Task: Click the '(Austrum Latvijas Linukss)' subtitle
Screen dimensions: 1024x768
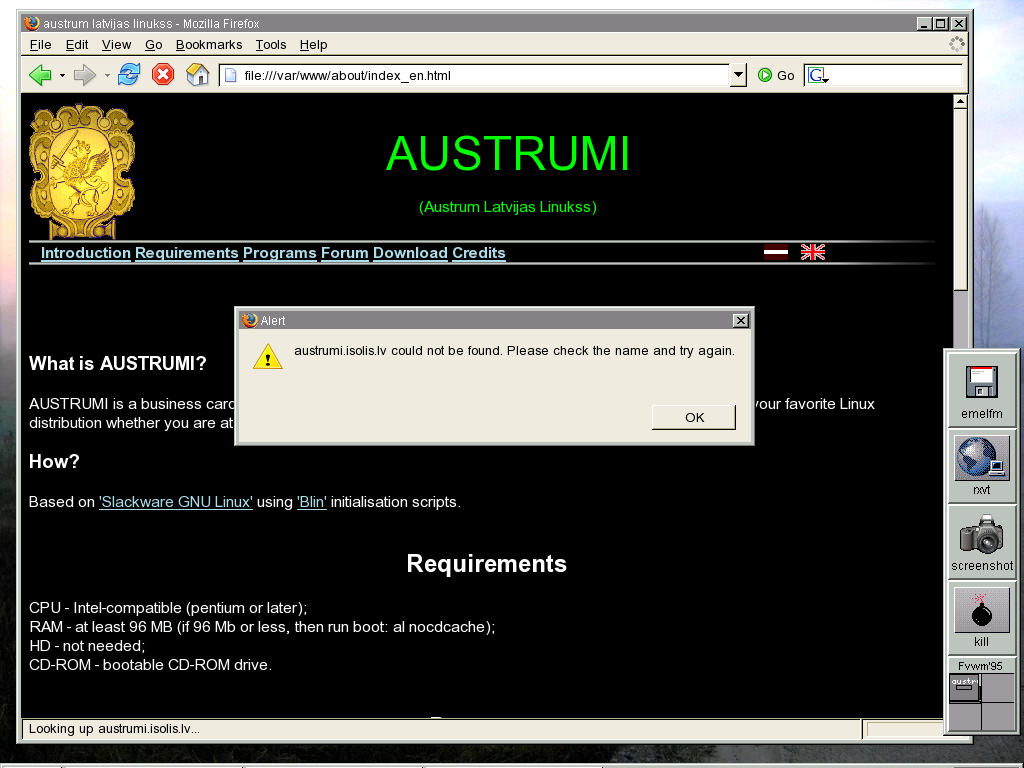Action: [x=508, y=207]
